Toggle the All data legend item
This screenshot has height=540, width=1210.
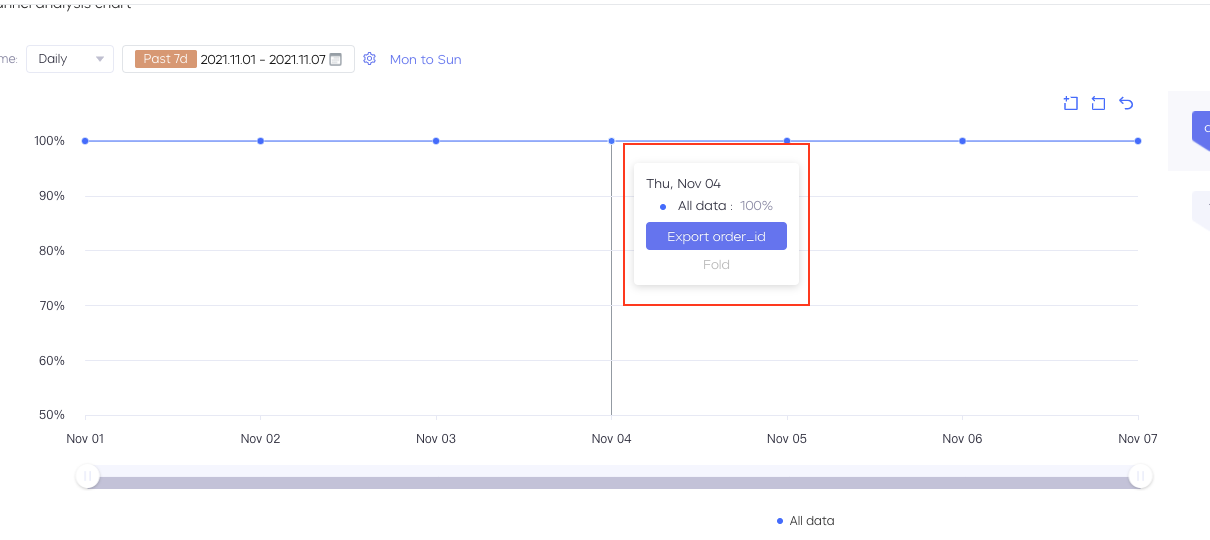point(806,521)
